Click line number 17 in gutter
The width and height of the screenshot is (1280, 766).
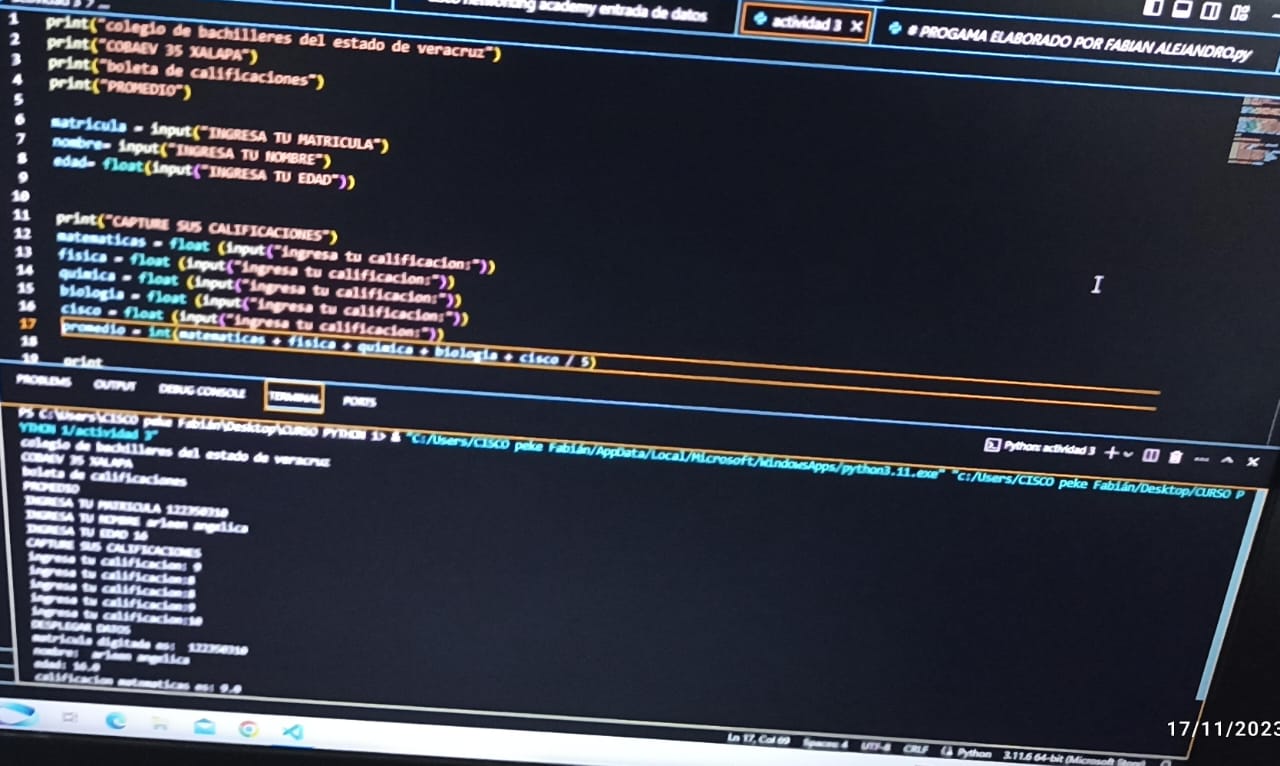[27, 324]
